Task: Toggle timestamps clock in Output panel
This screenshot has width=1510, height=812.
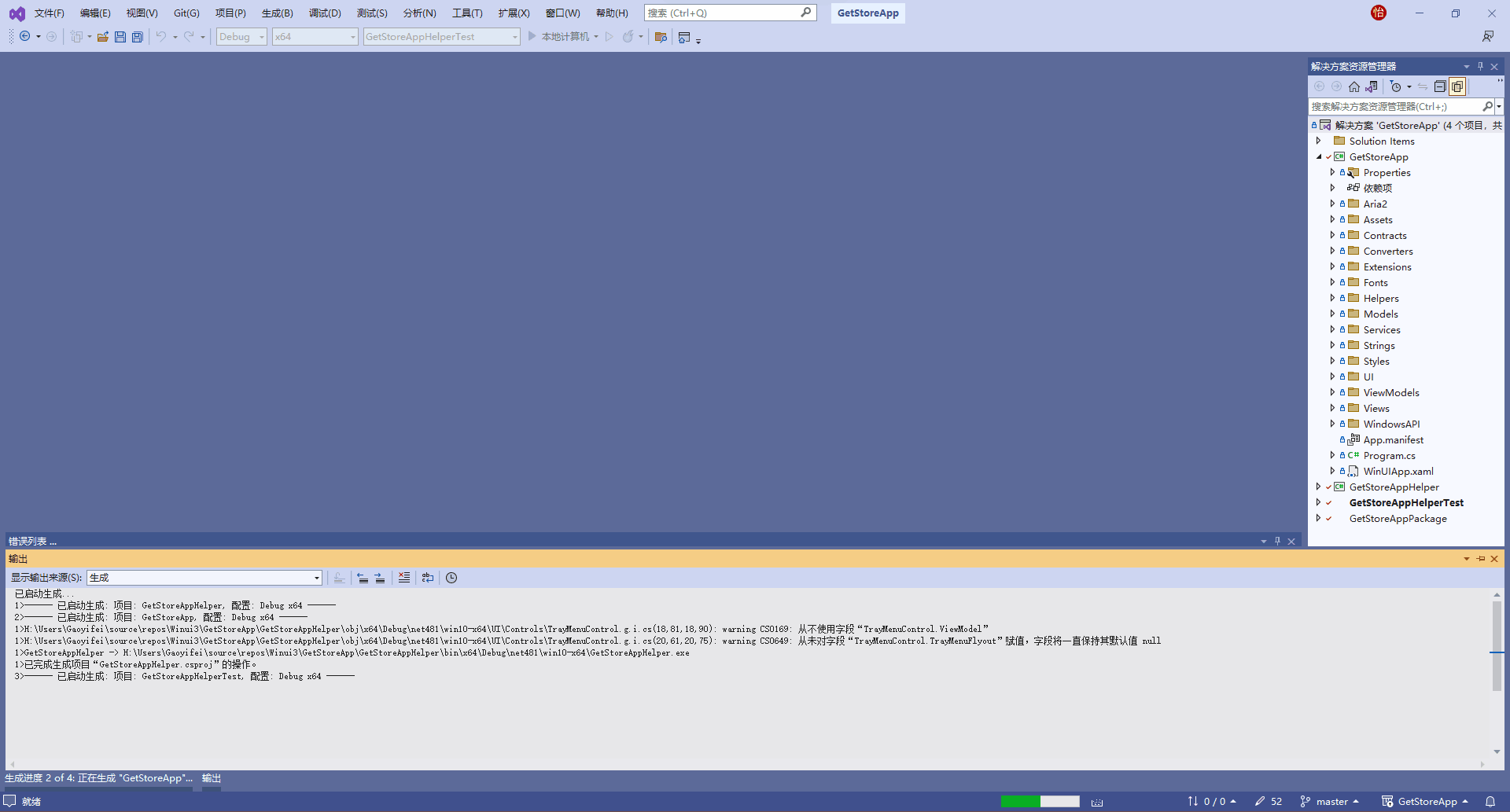Action: [451, 578]
